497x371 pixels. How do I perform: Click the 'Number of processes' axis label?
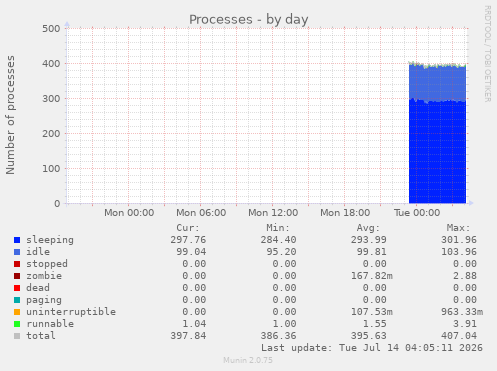[x=10, y=115]
